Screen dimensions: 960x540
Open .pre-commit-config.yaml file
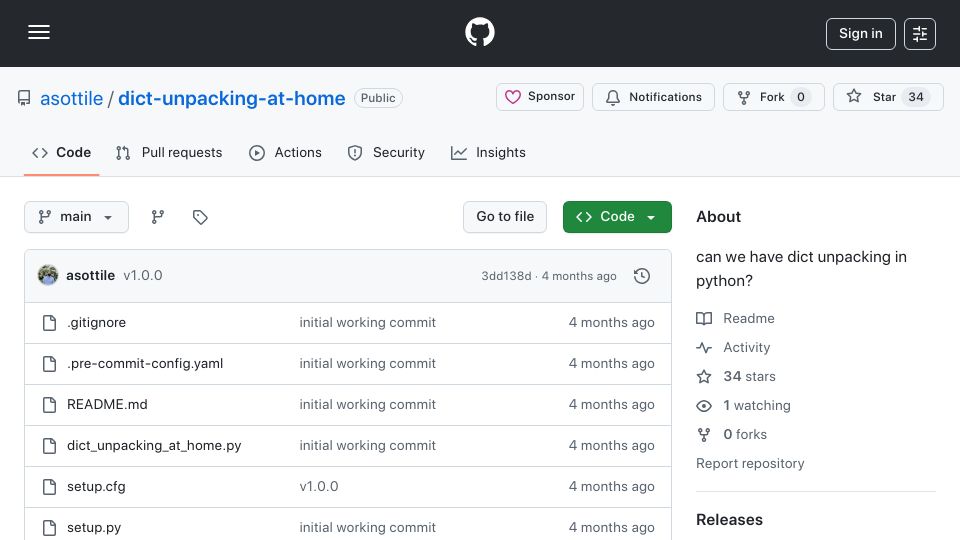click(x=145, y=364)
